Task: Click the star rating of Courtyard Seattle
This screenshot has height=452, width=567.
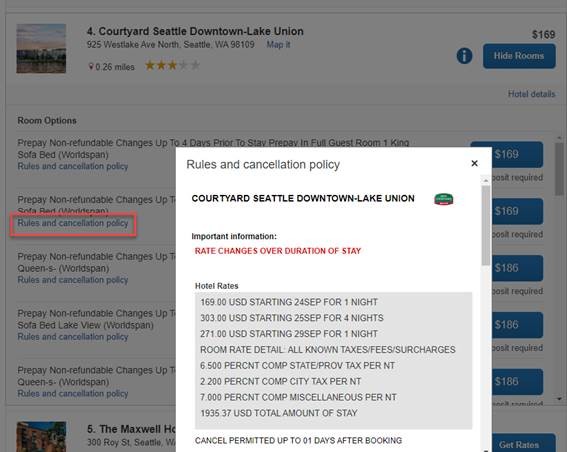Action: pyautogui.click(x=172, y=65)
